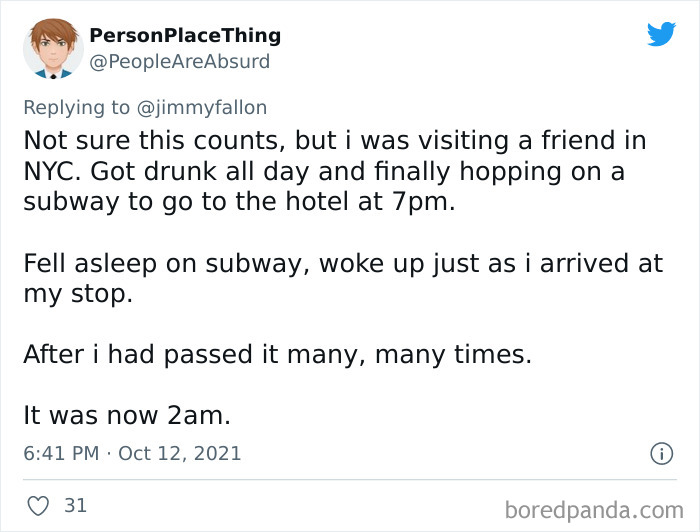Screen dimensions: 700x532
Task: Click the PersonPlaceThing display name
Action: [185, 36]
